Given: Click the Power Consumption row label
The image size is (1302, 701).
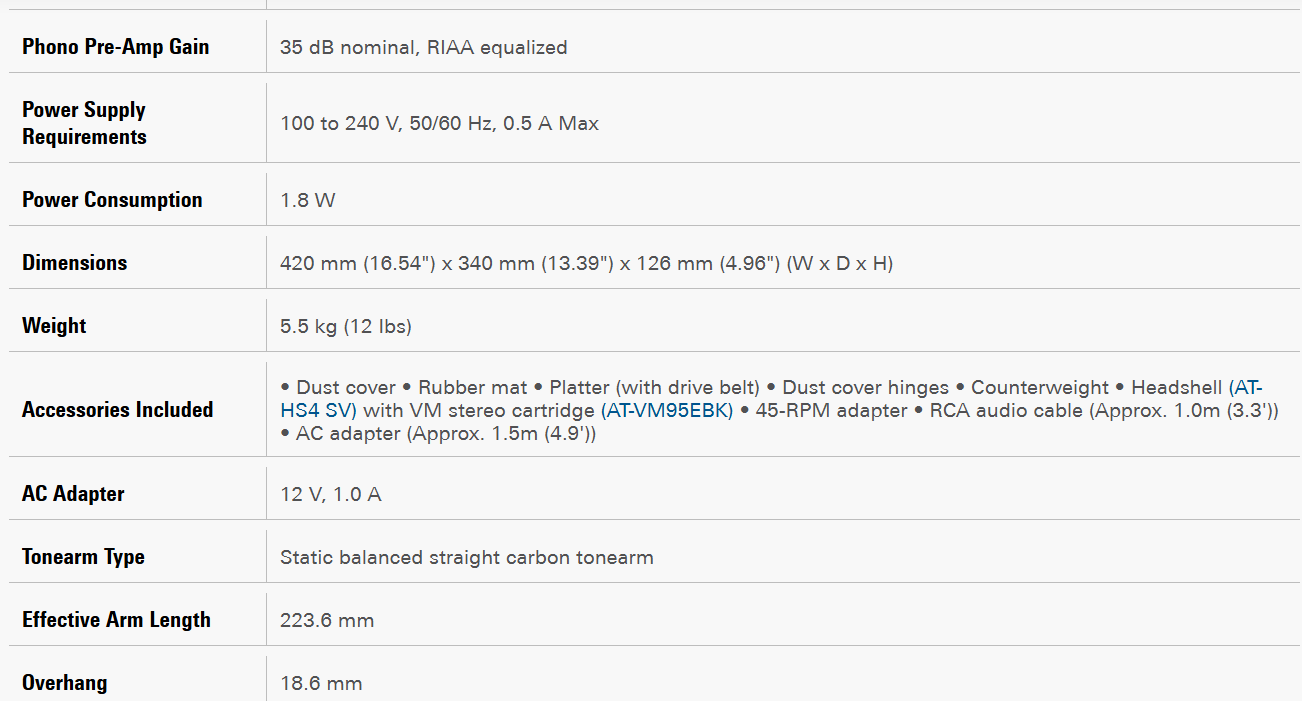Looking at the screenshot, I should [x=112, y=200].
